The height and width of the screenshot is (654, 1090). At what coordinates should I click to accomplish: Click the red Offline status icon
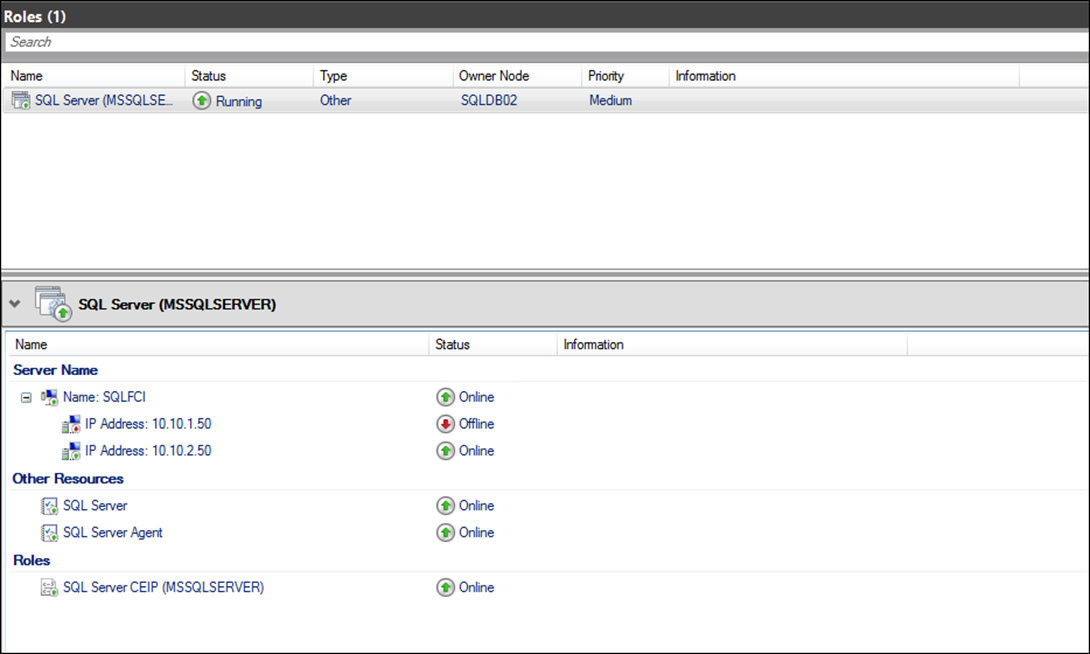point(446,424)
